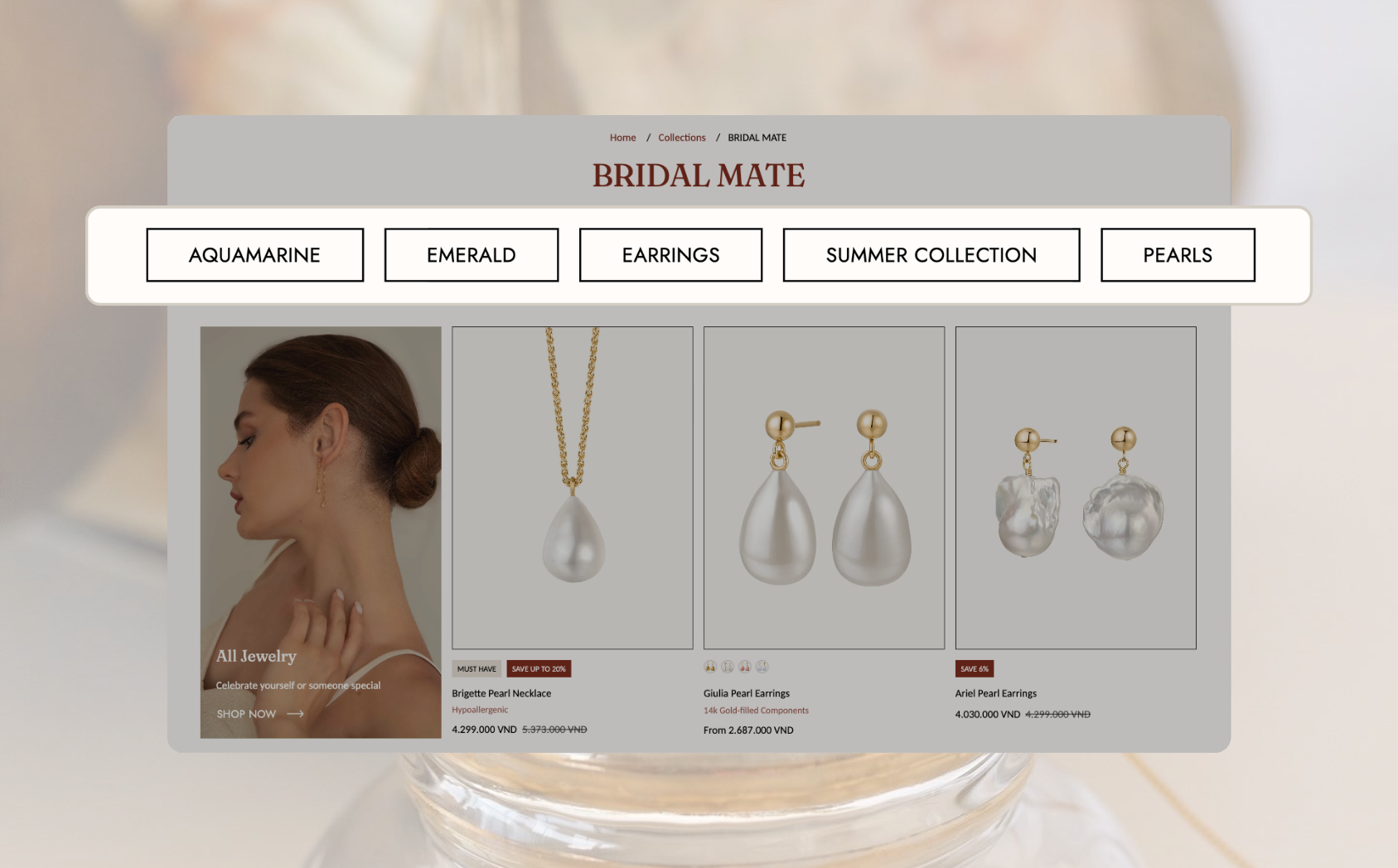Screen dimensions: 1398x868
Task: Select the white Giulia earring variant swatch
Action: (728, 667)
